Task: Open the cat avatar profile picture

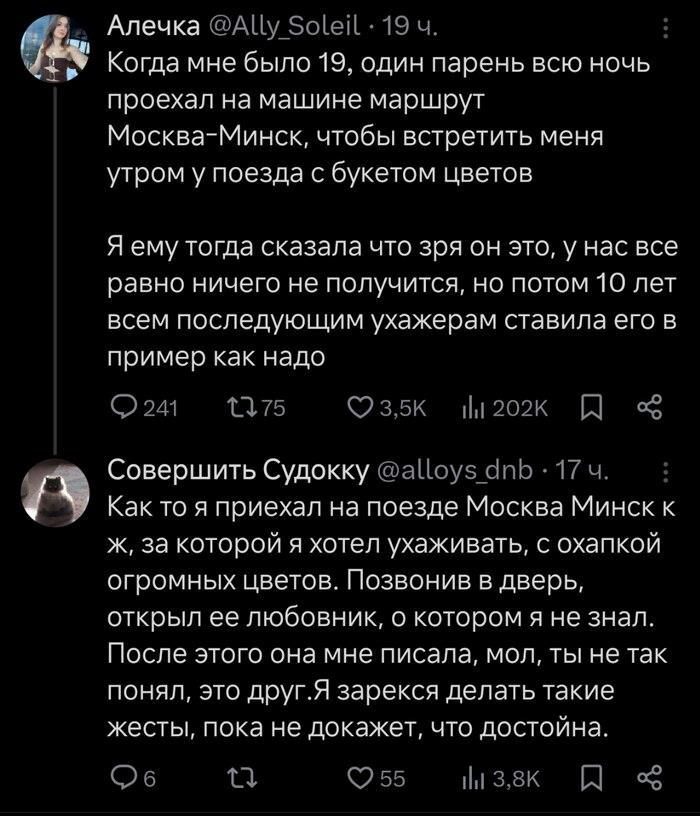Action: pyautogui.click(x=56, y=491)
